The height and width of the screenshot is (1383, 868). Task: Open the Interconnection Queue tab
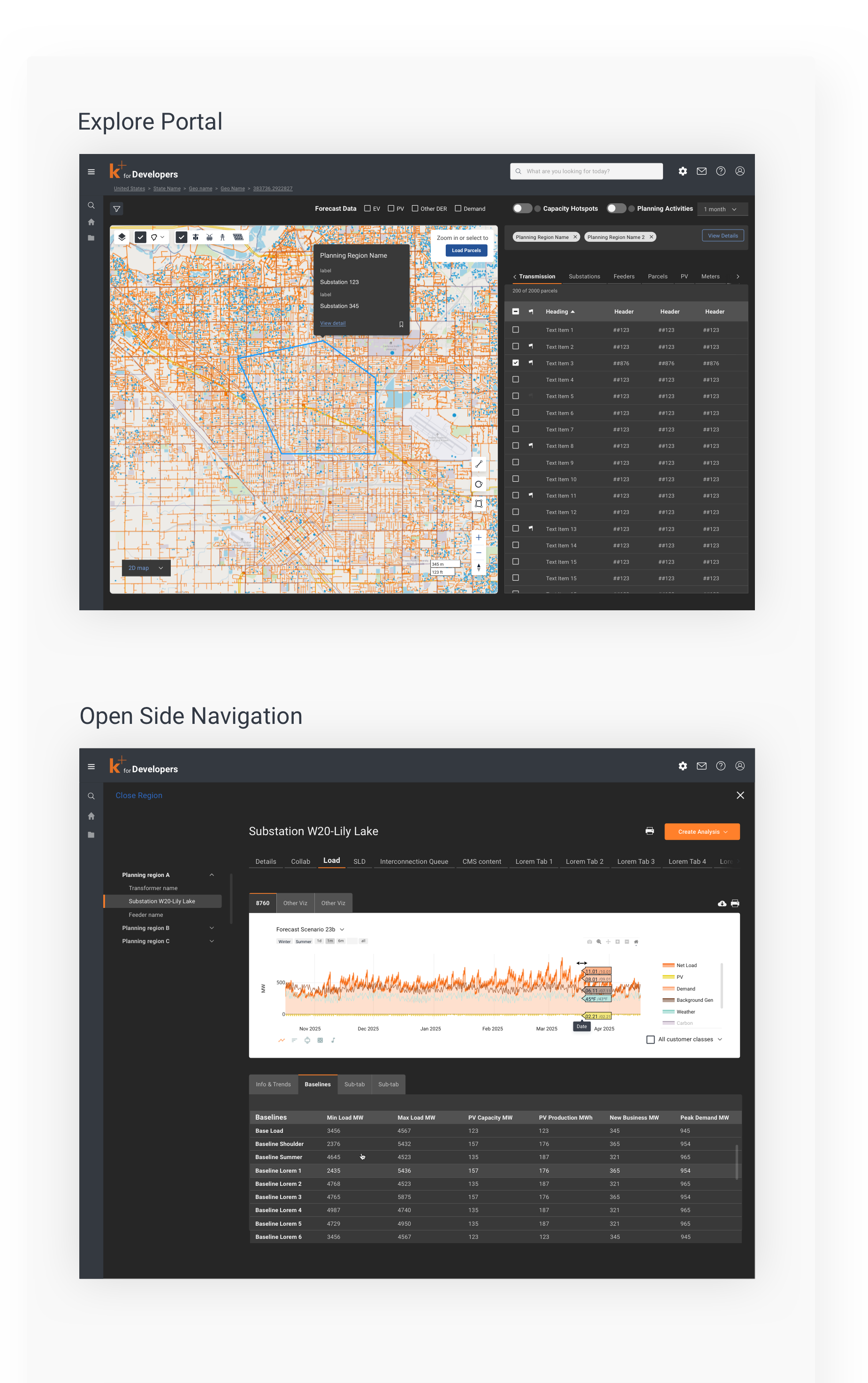413,861
